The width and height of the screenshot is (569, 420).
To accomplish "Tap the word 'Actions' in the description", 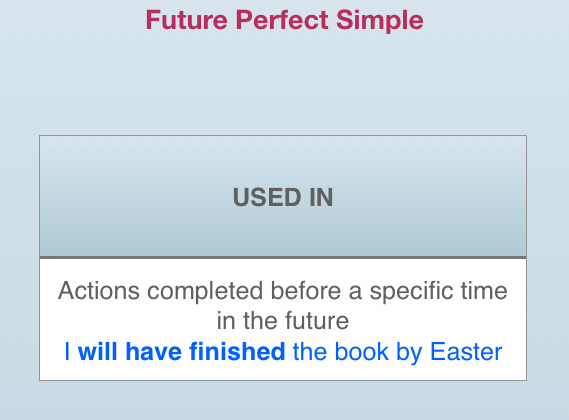I will tap(99, 291).
